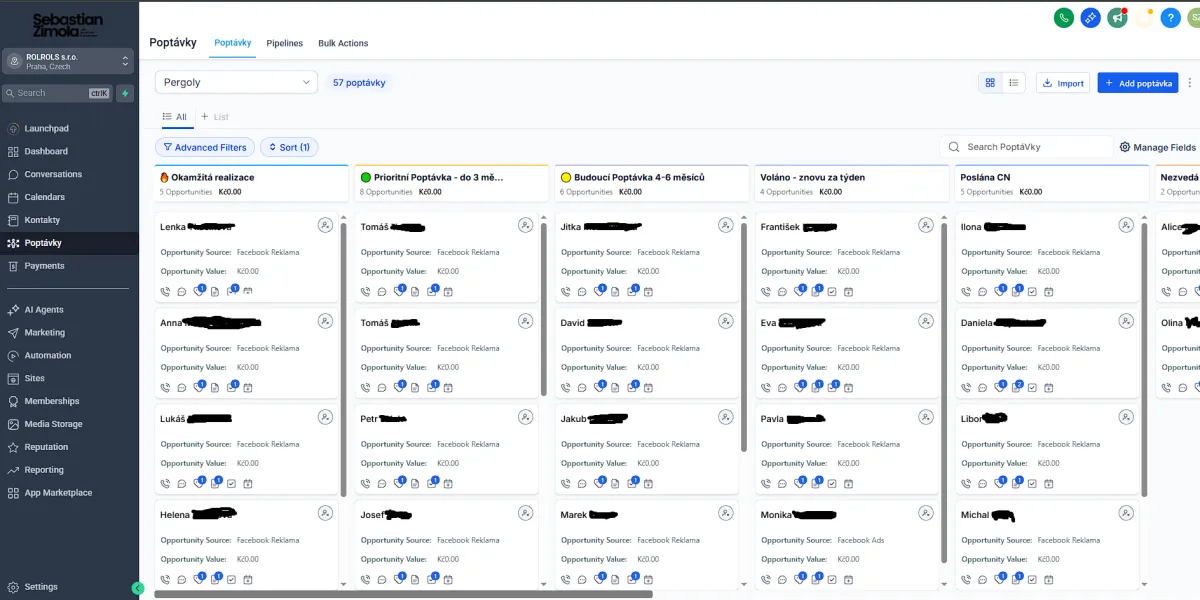Open the Sort (1) options
The height and width of the screenshot is (600, 1200).
coord(288,147)
